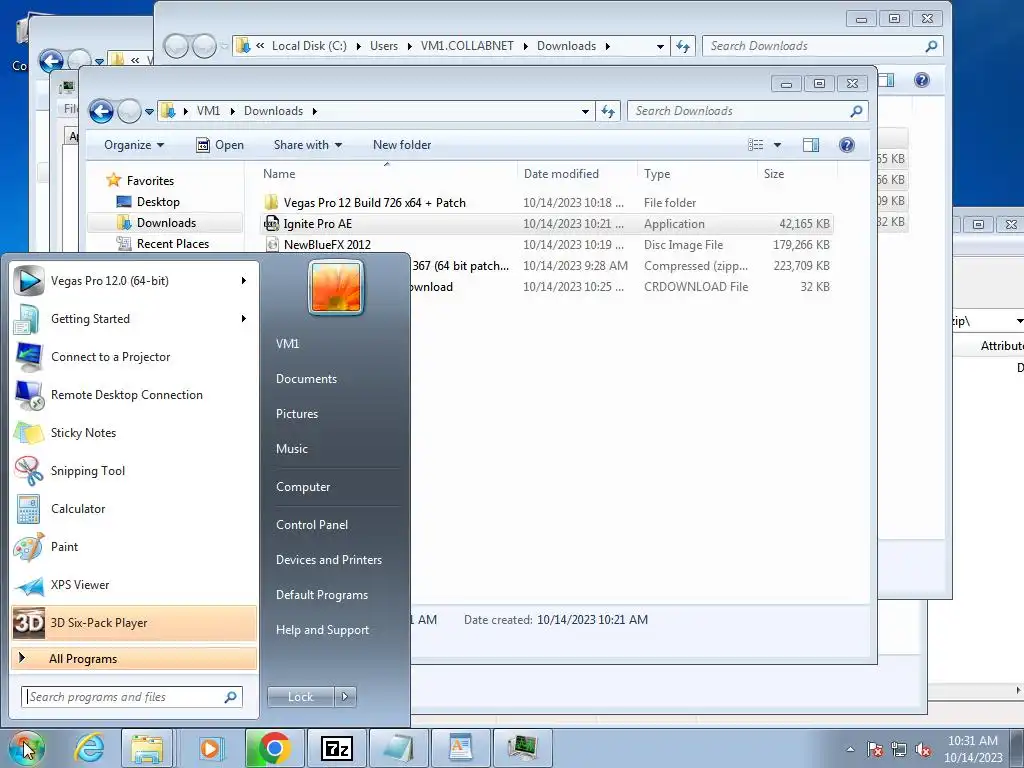The height and width of the screenshot is (768, 1024).
Task: Open the Organize dropdown menu
Action: click(x=134, y=145)
